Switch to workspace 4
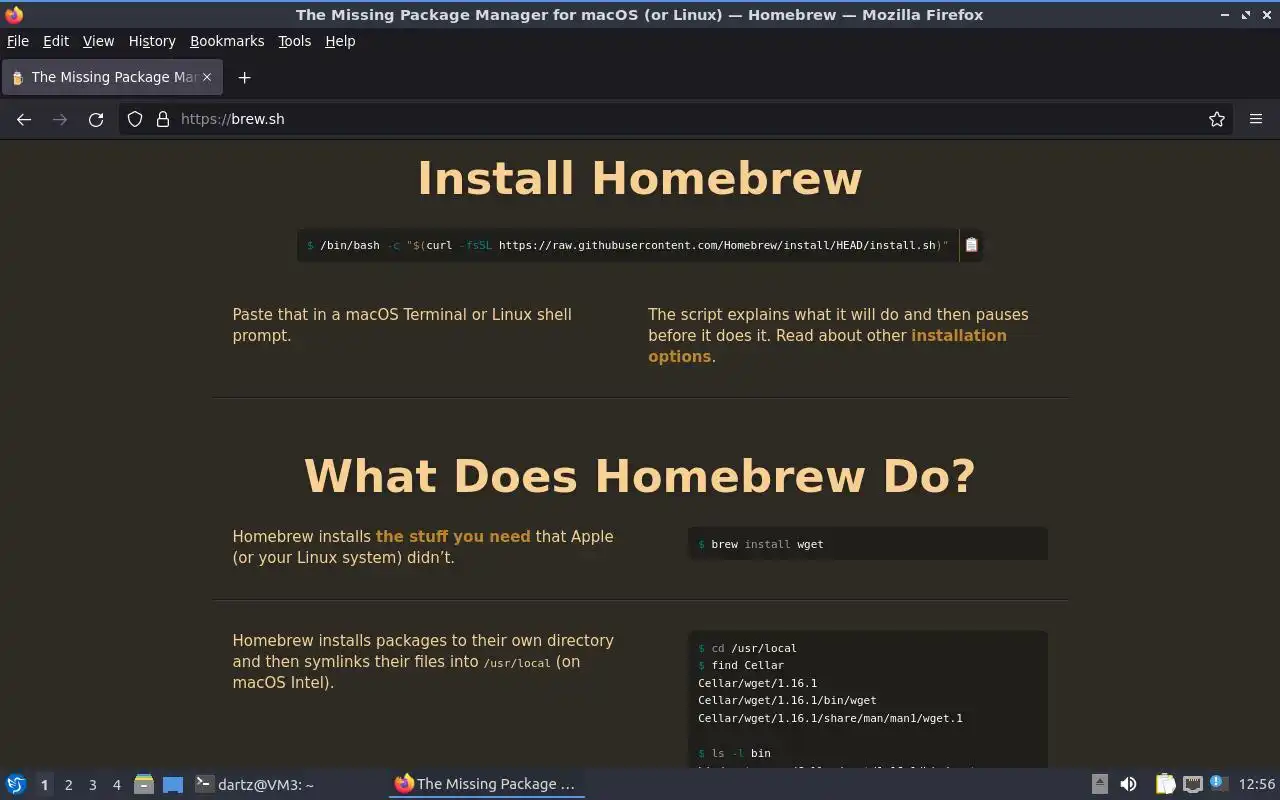1280x800 pixels. pos(116,785)
